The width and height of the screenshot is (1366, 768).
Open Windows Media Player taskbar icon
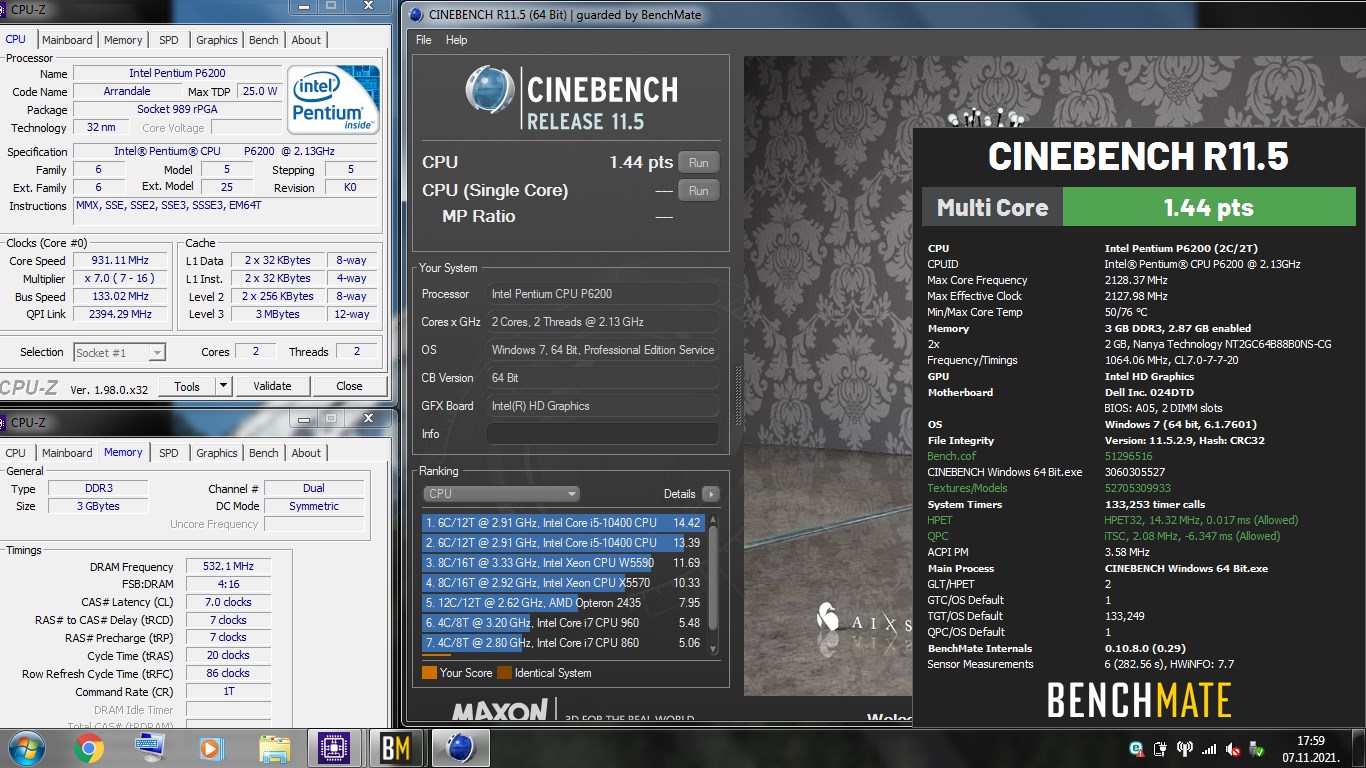point(211,748)
